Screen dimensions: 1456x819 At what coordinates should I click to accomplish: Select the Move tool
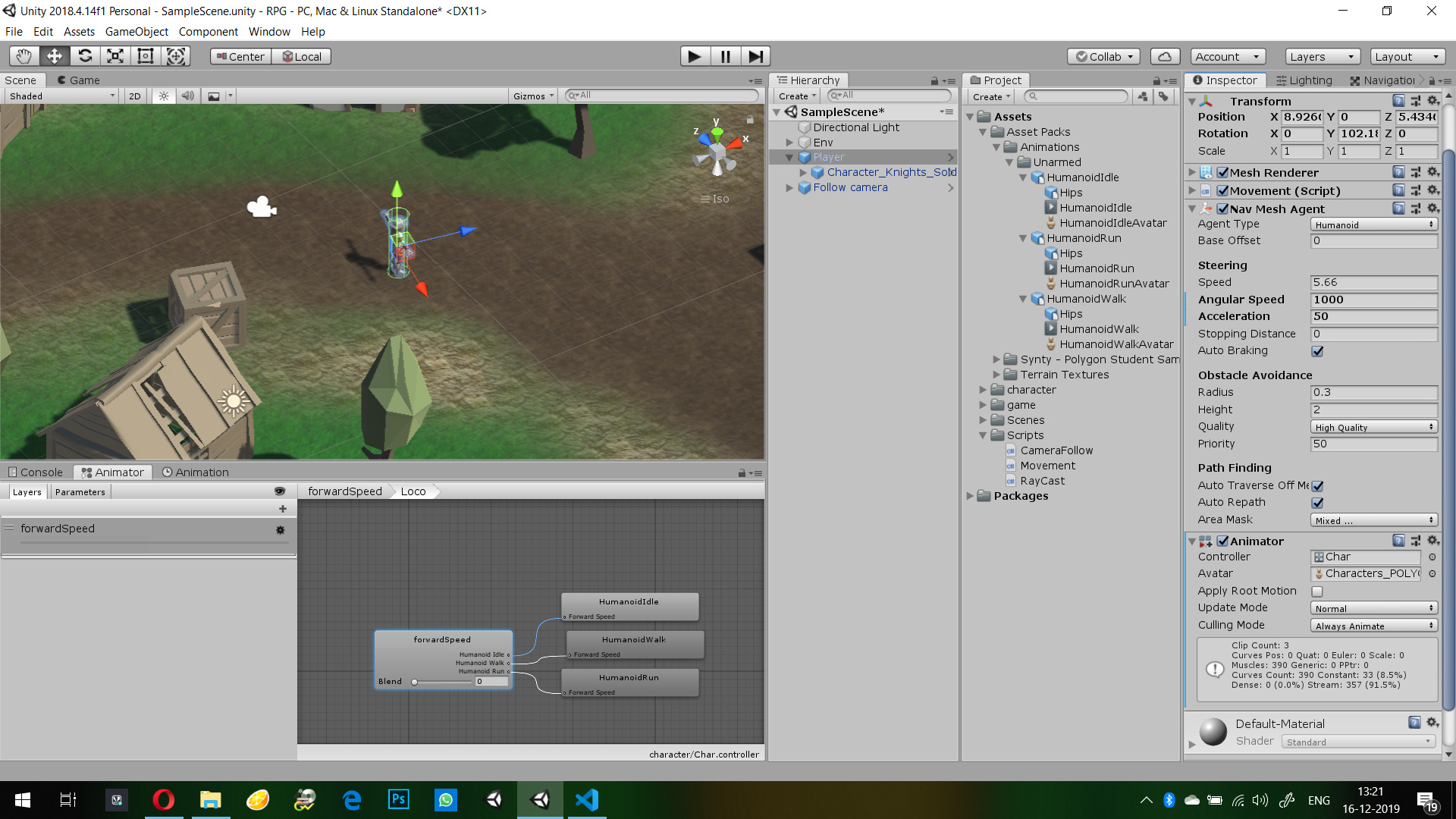point(54,55)
